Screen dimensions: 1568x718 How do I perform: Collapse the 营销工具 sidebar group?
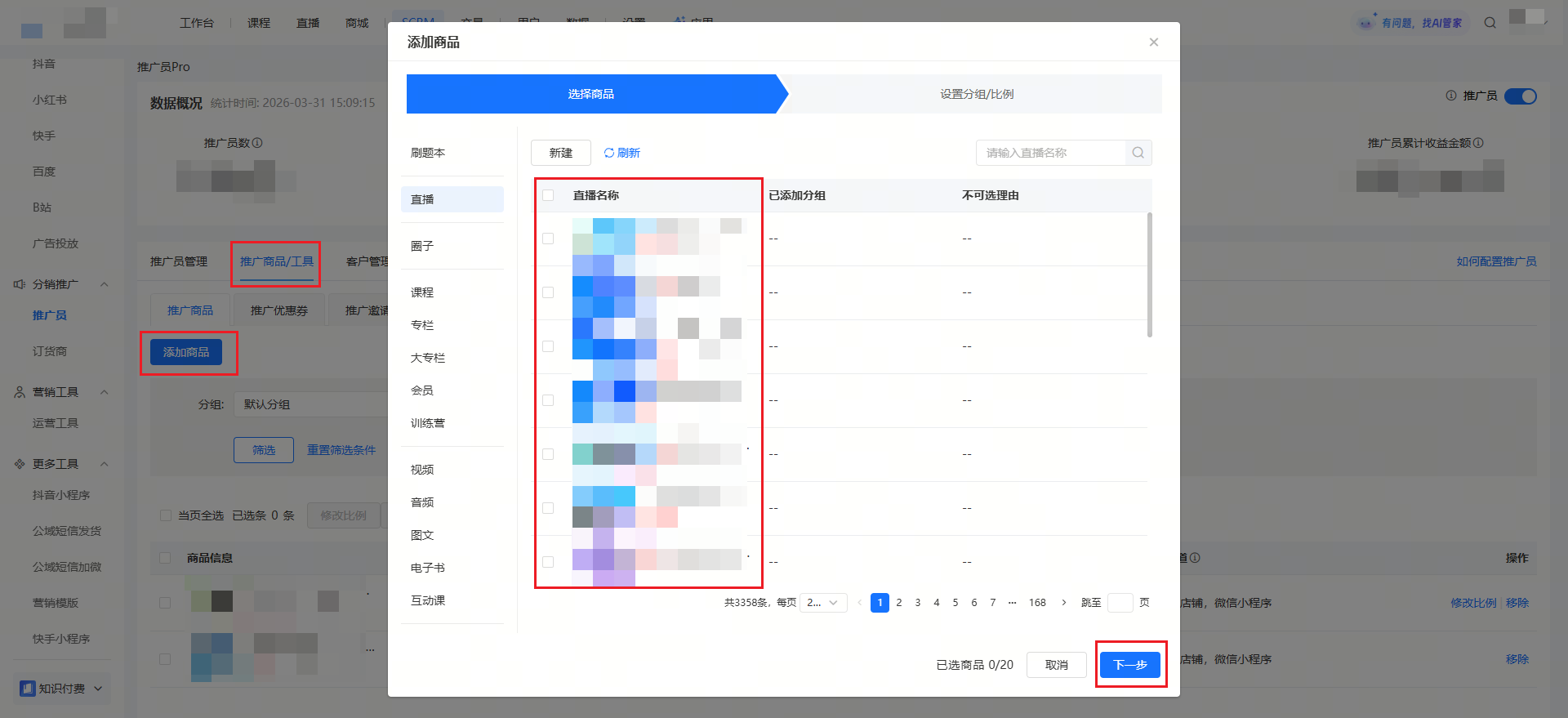(x=104, y=392)
